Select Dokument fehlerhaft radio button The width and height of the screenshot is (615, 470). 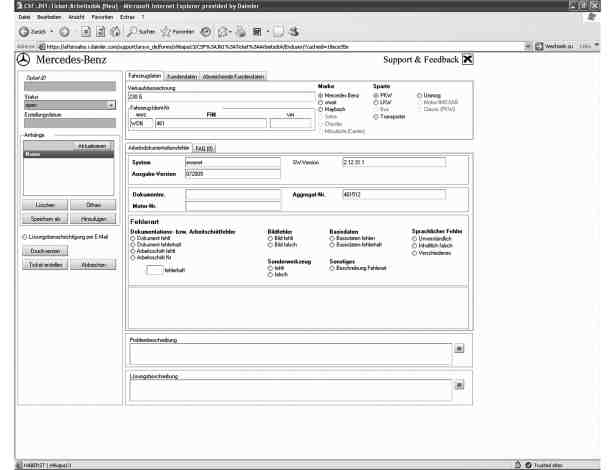pos(133,244)
